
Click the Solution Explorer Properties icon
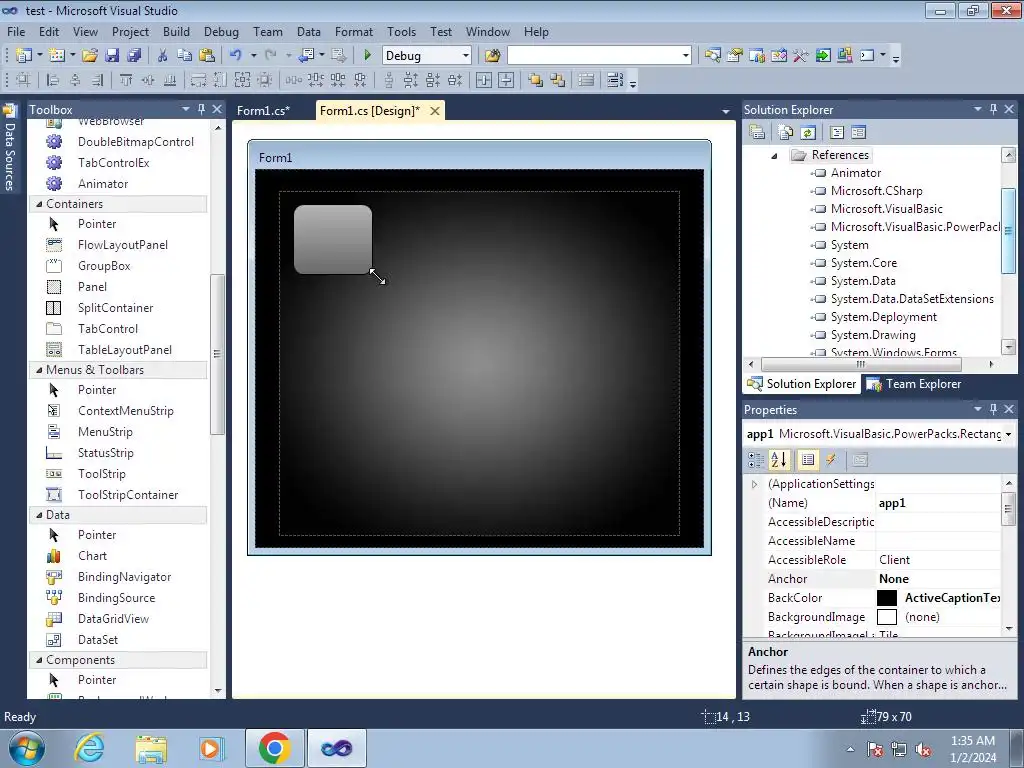757,133
